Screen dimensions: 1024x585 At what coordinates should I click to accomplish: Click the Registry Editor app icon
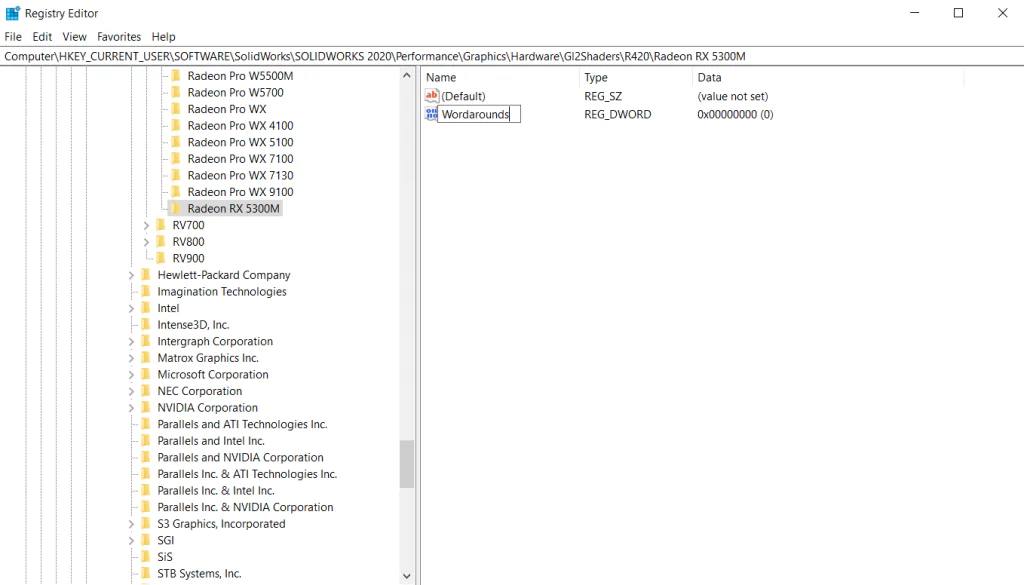(x=12, y=13)
